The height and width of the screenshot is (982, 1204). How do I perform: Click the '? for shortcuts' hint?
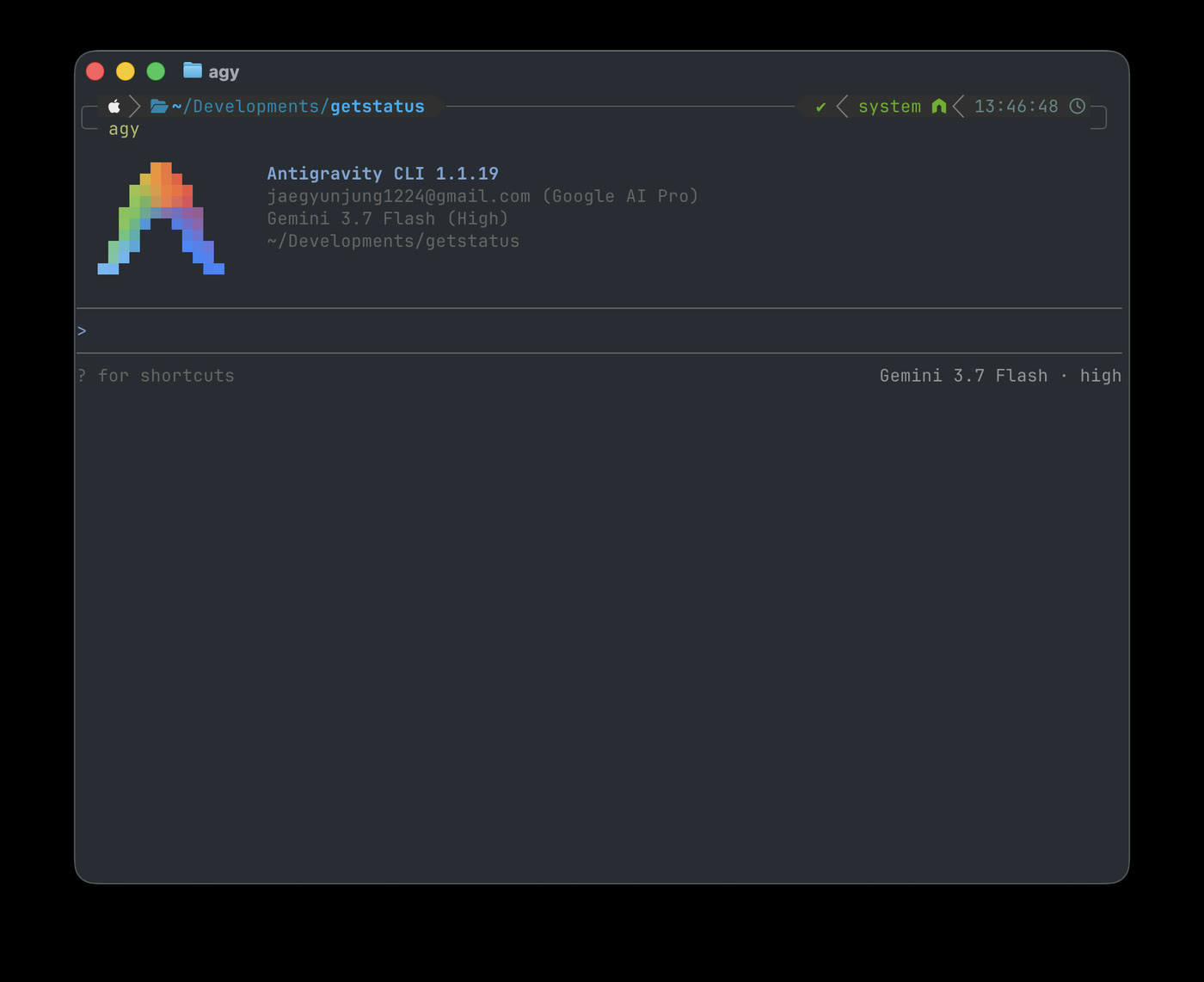pos(156,376)
